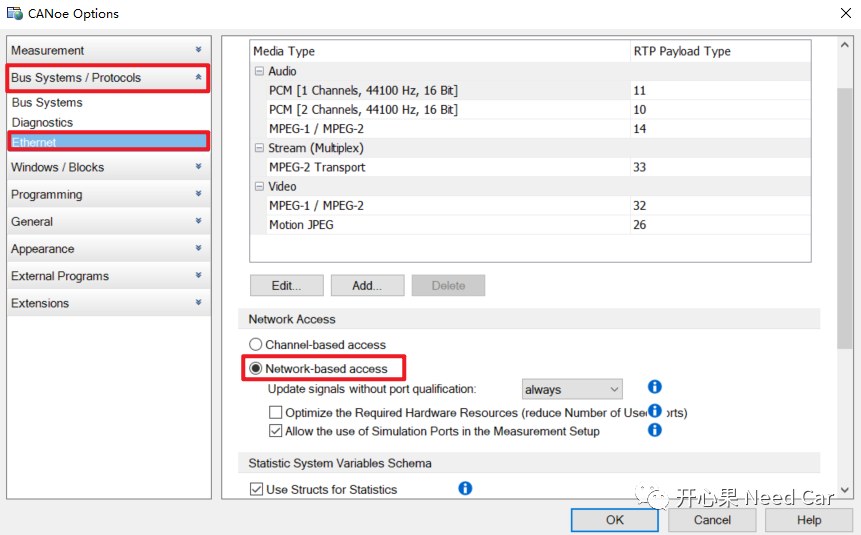The width and height of the screenshot is (861, 535).
Task: Expand the Measurement category
Action: coord(108,51)
